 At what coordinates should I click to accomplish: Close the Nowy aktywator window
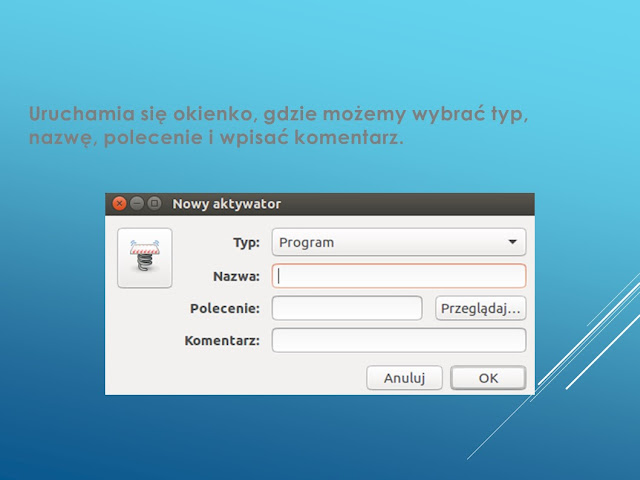119,203
